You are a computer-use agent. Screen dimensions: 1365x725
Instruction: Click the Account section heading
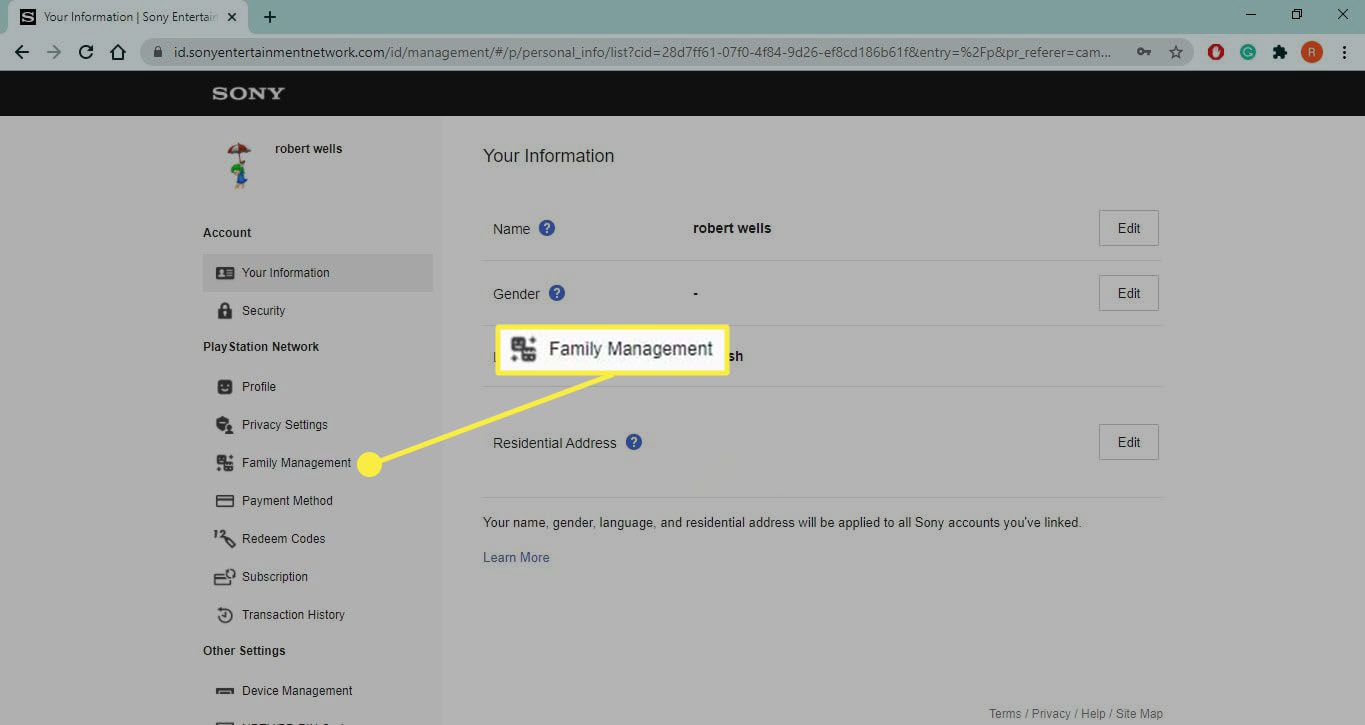227,233
